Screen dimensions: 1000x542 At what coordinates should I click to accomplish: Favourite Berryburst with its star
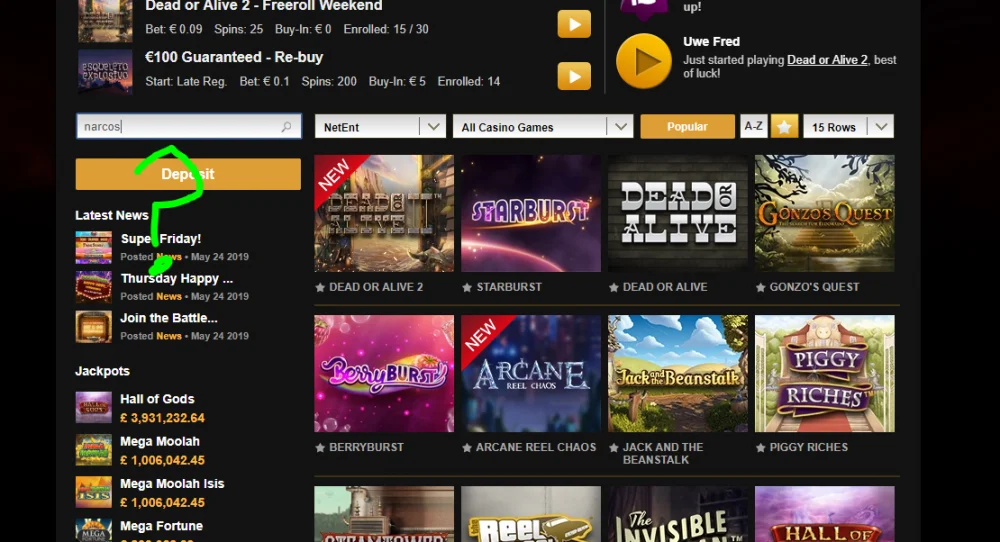[x=320, y=448]
